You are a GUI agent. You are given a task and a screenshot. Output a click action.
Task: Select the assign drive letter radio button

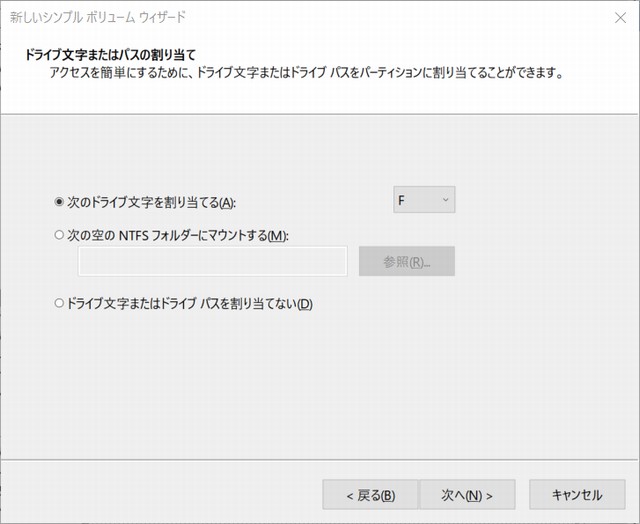59,201
